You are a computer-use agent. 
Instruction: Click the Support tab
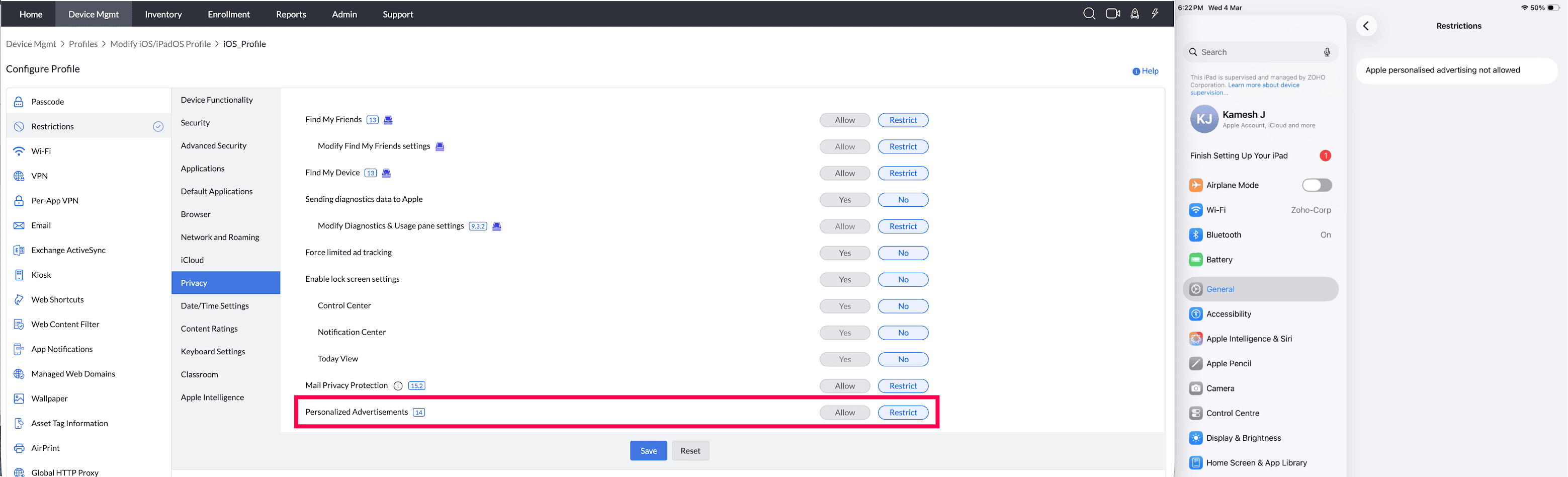coord(398,14)
